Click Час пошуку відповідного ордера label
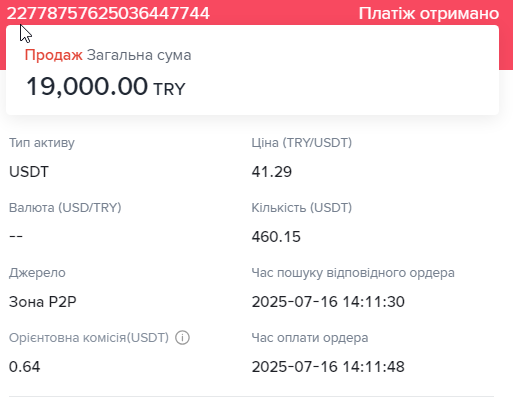Viewport: 513px width, 400px height. tap(353, 273)
